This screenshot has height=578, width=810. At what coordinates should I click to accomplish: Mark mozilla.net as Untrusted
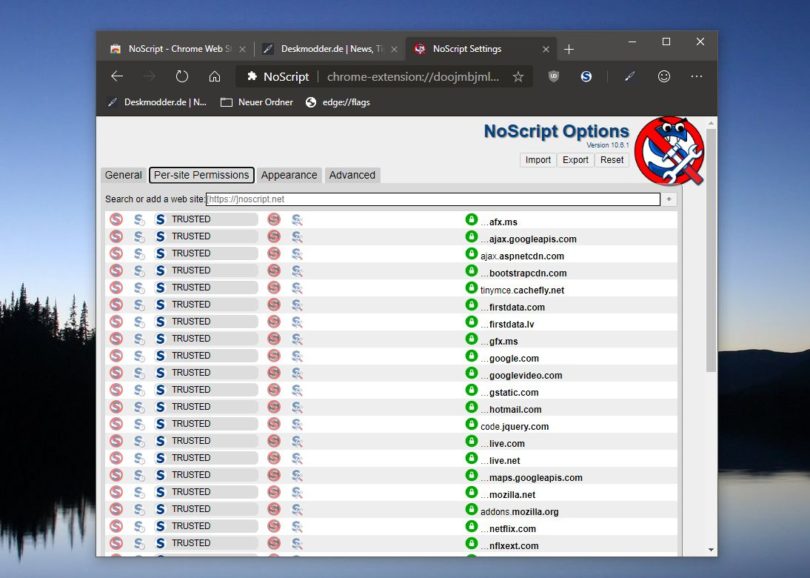274,492
